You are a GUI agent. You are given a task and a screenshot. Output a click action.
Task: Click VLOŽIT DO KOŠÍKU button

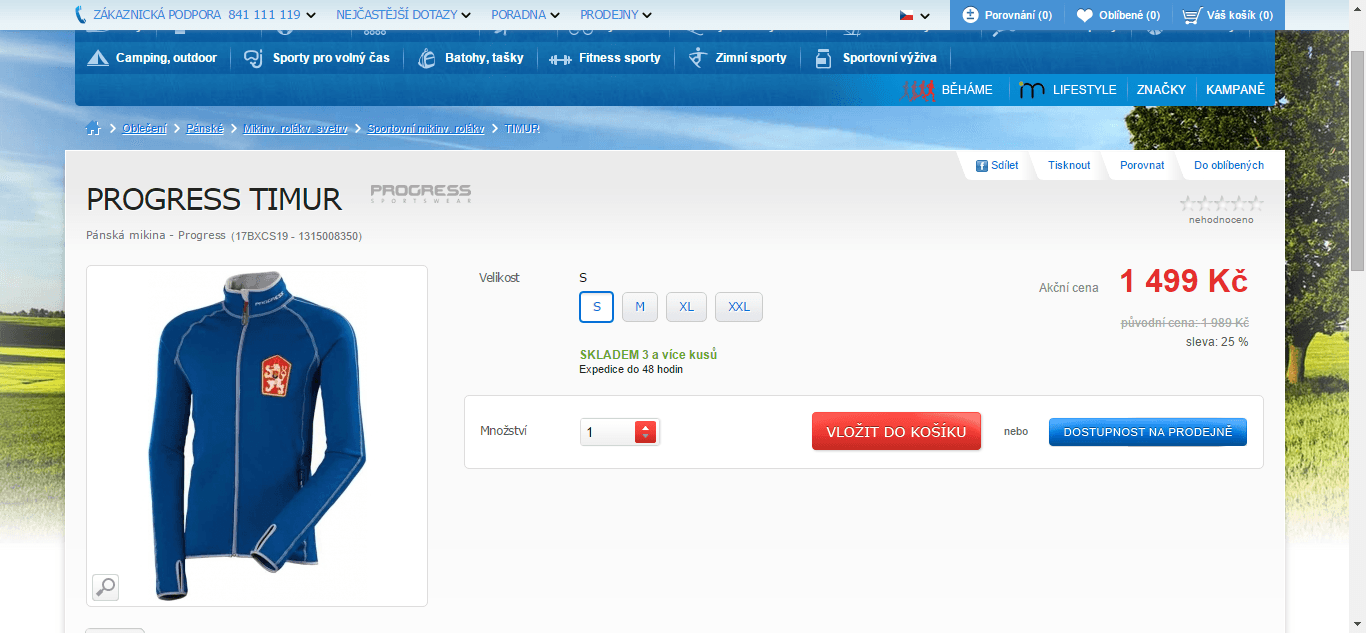click(896, 432)
